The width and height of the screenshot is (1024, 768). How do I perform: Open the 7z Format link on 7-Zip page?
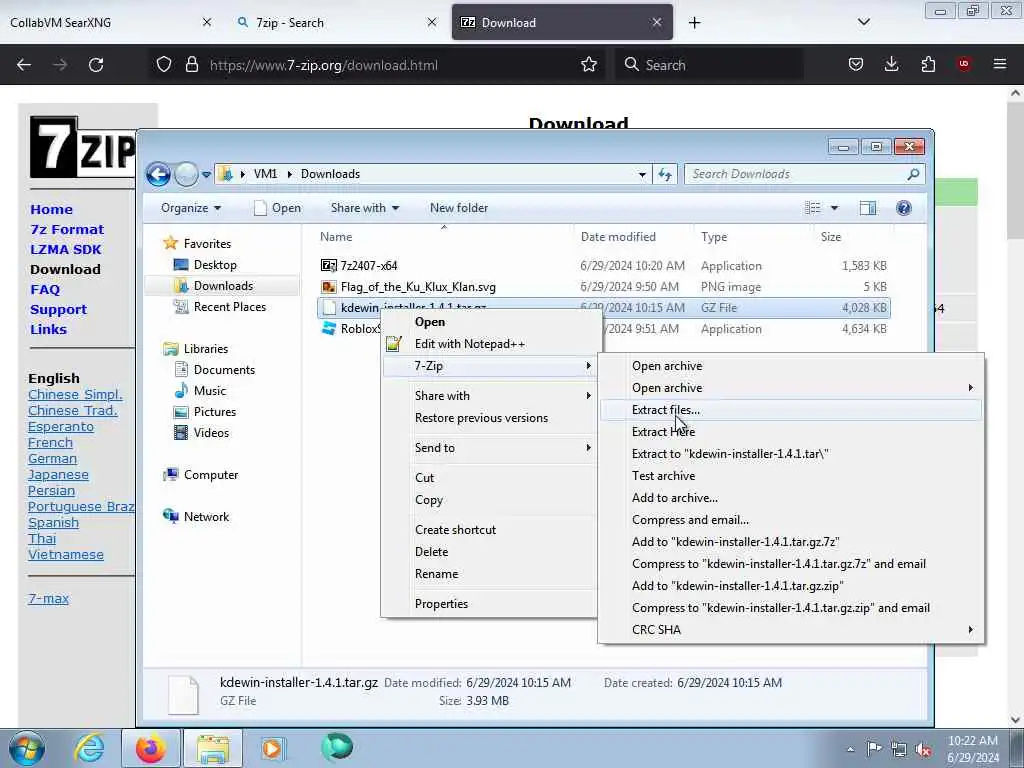[x=67, y=230]
